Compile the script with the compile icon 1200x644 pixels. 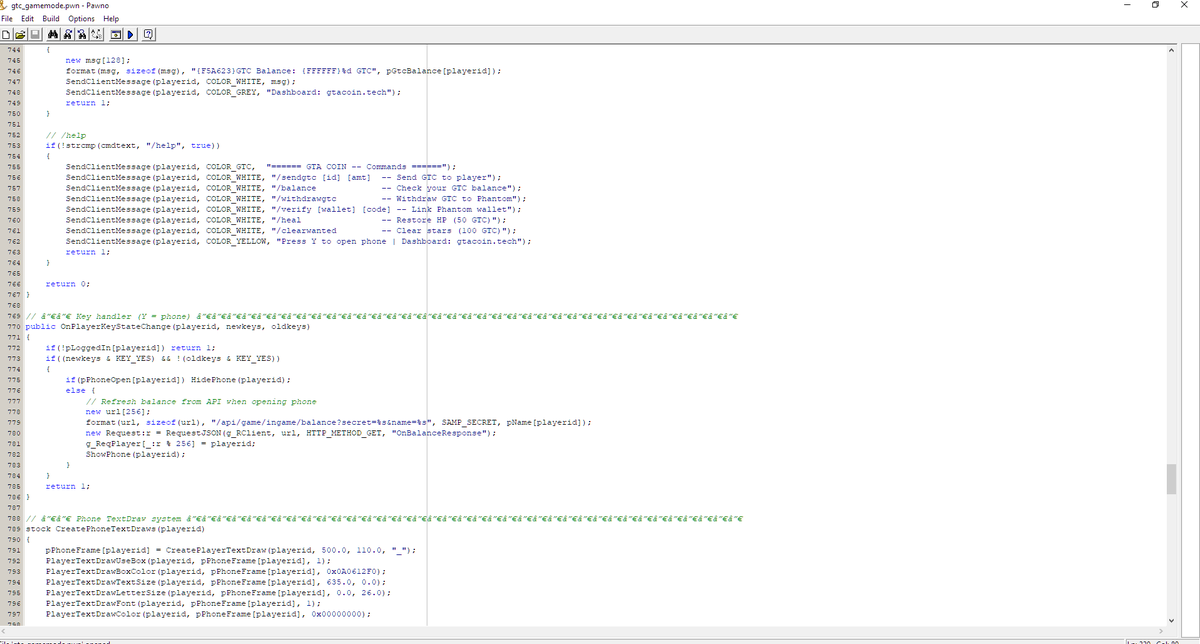116,35
